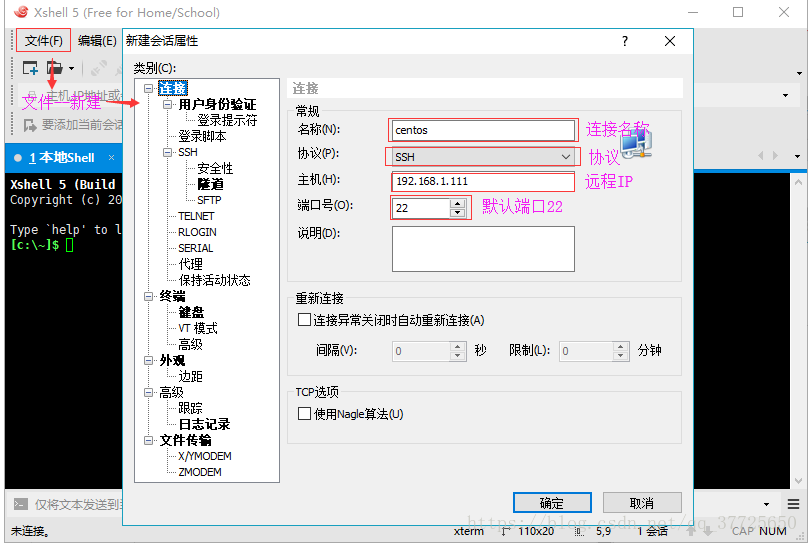Click terminal scrollbar down arrow

798,481
